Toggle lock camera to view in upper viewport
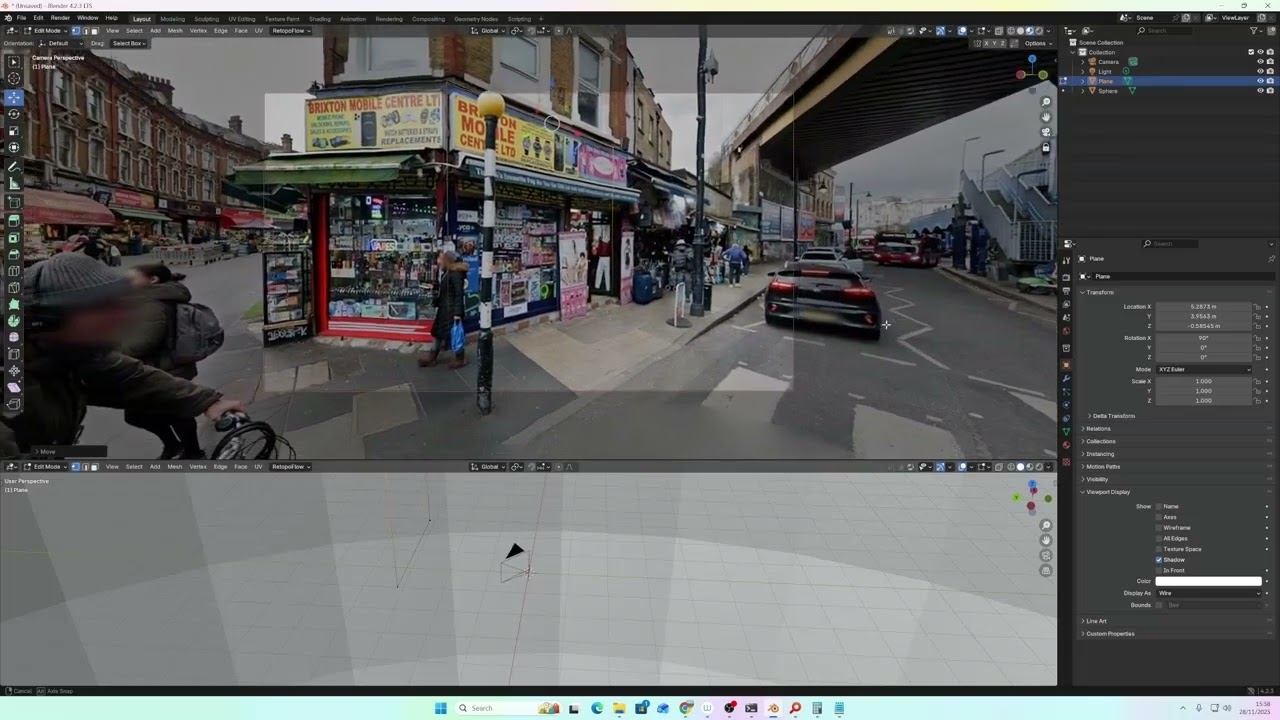This screenshot has height=720, width=1280. (x=1046, y=147)
